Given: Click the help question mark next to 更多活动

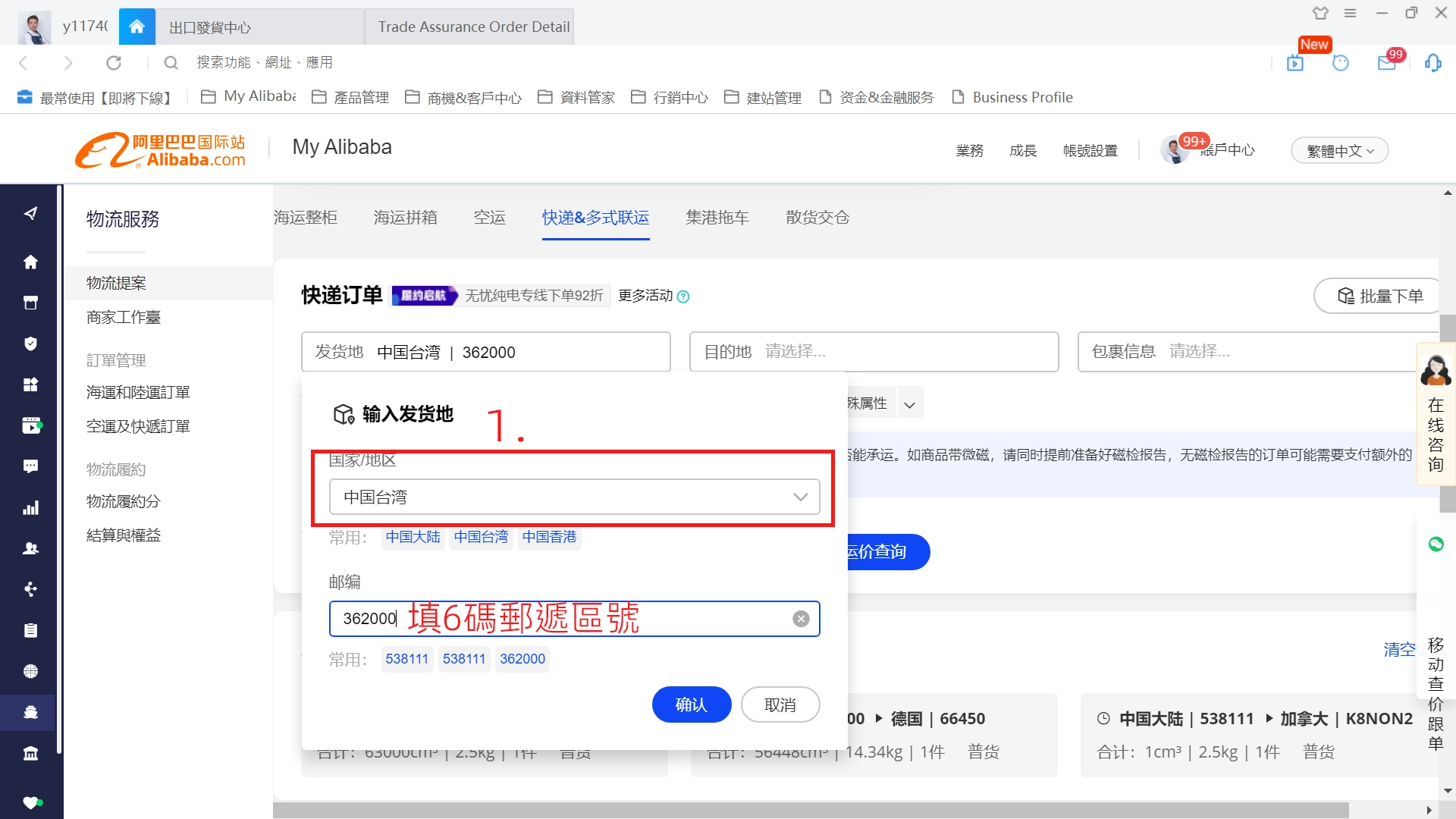Looking at the screenshot, I should (x=683, y=297).
